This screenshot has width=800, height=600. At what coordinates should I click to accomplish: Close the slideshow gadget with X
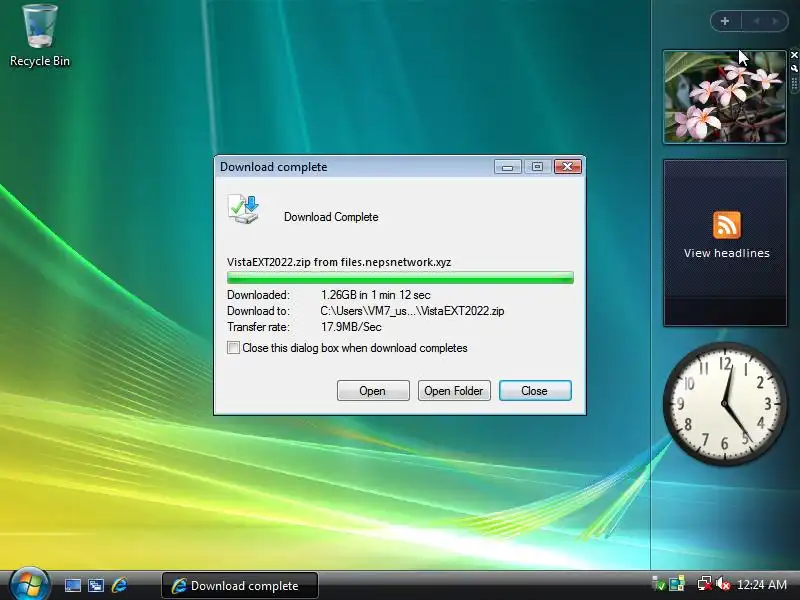pyautogui.click(x=794, y=55)
